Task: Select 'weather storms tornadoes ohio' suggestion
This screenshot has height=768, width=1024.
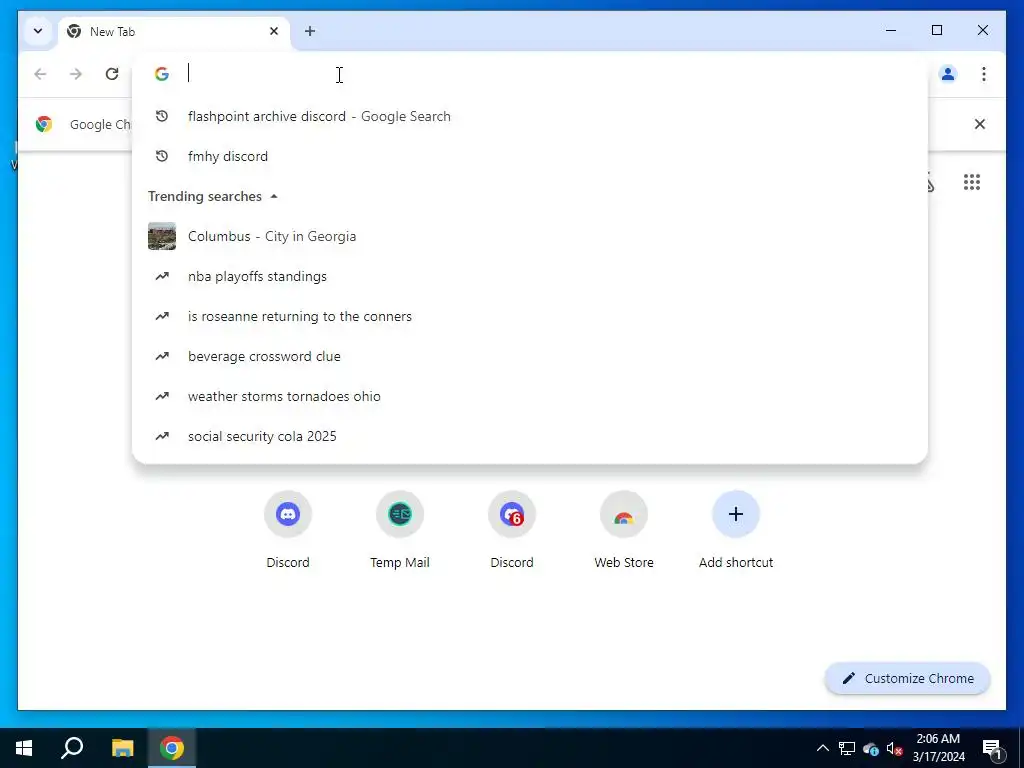Action: pos(530,396)
